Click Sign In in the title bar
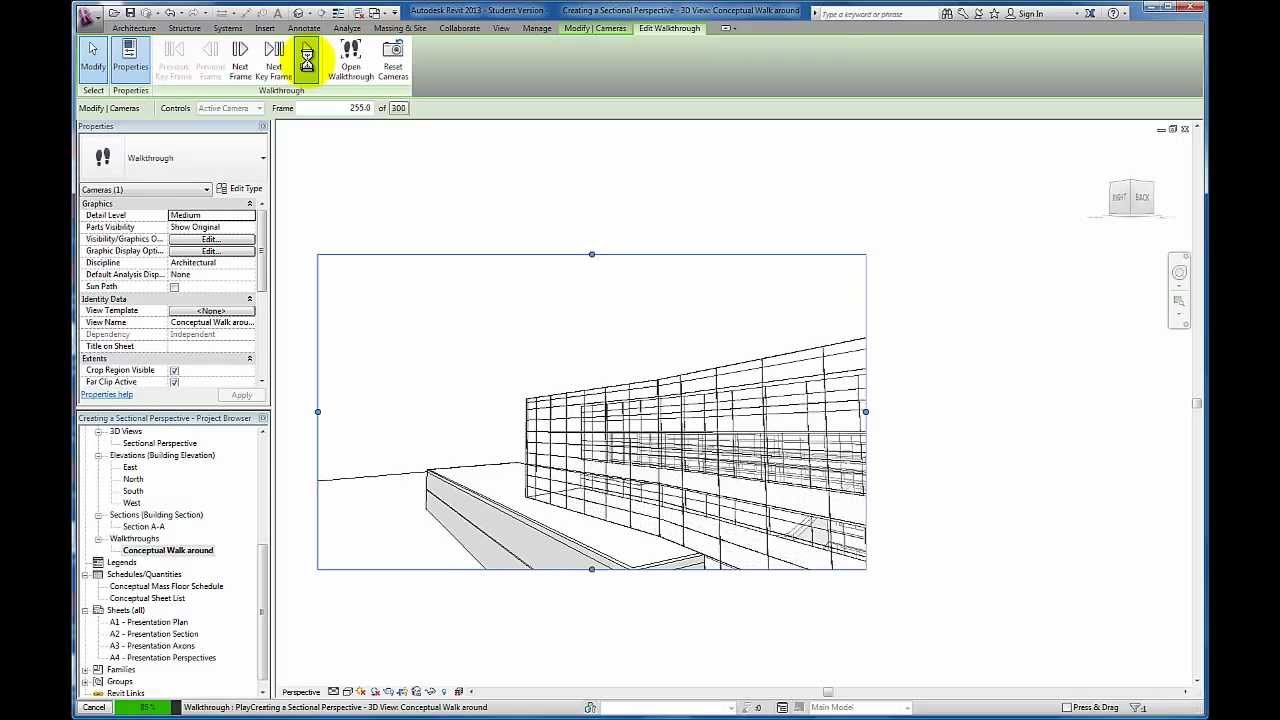1280x720 pixels. pyautogui.click(x=1031, y=14)
